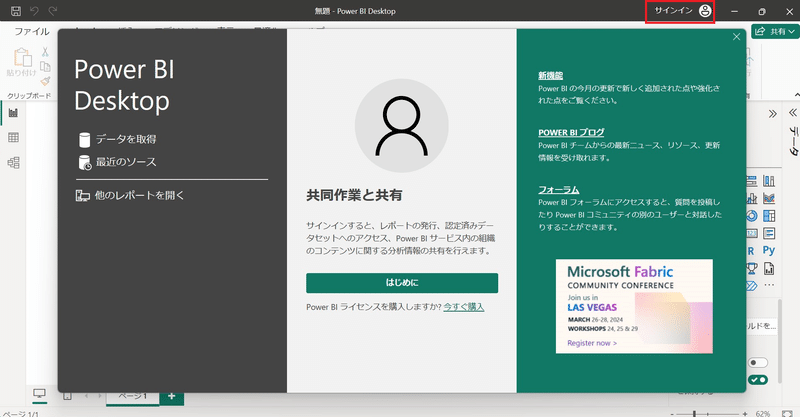The width and height of the screenshot is (800, 417).
Task: Open the フォーラム link
Action: pyautogui.click(x=559, y=190)
